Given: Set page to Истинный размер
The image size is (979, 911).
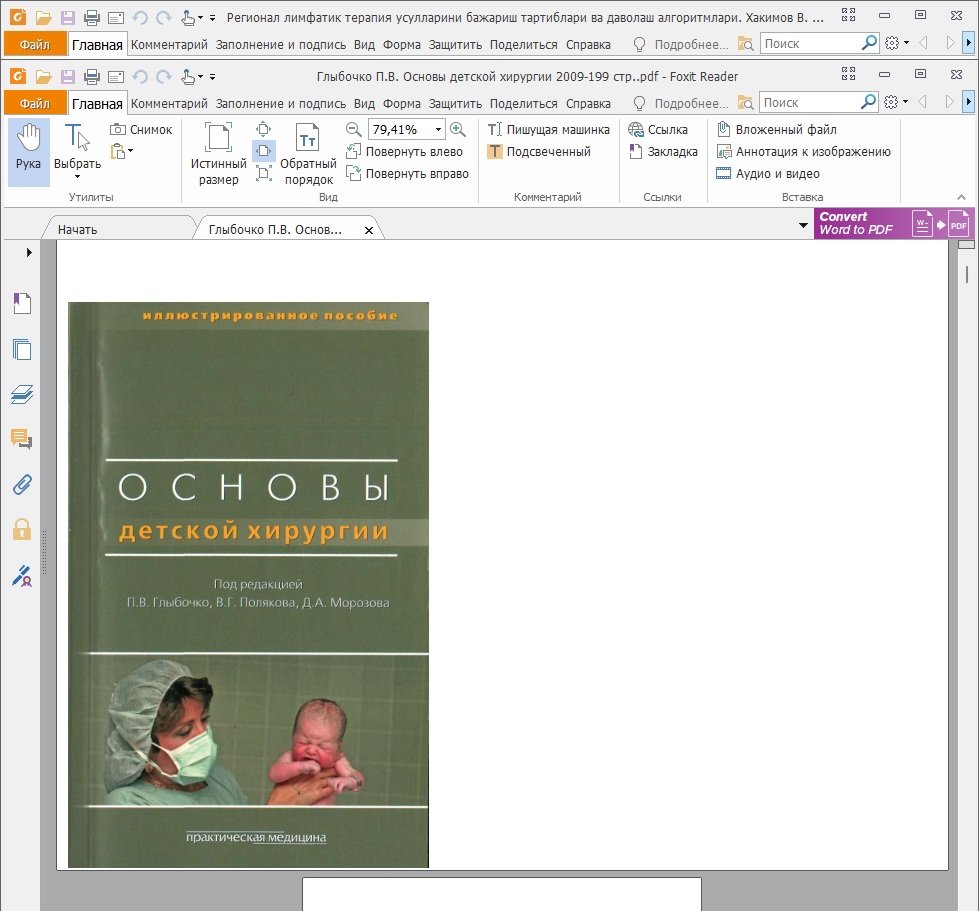Looking at the screenshot, I should (219, 154).
